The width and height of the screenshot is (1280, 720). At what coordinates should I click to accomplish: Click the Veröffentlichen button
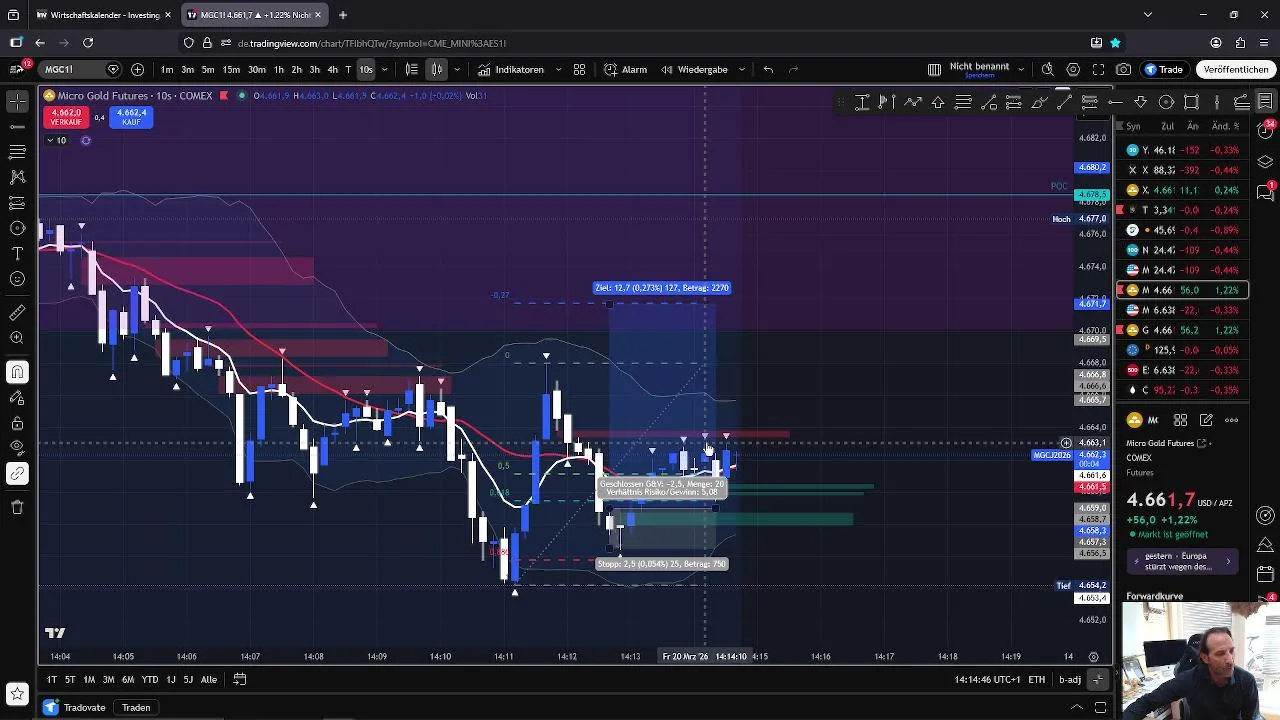(1236, 69)
